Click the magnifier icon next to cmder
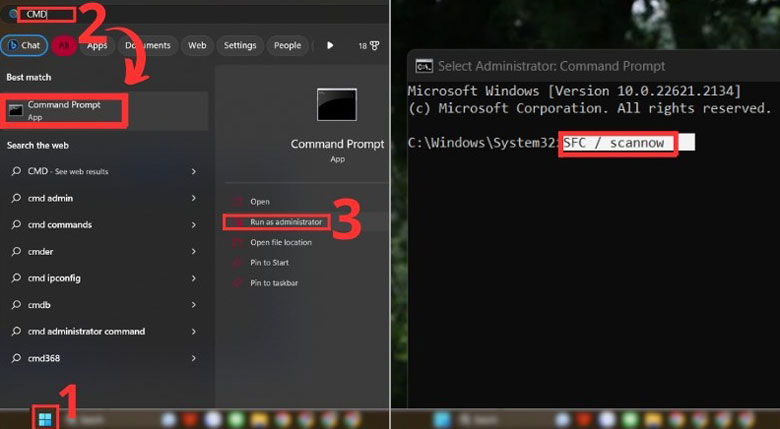This screenshot has width=780, height=429. tap(16, 251)
